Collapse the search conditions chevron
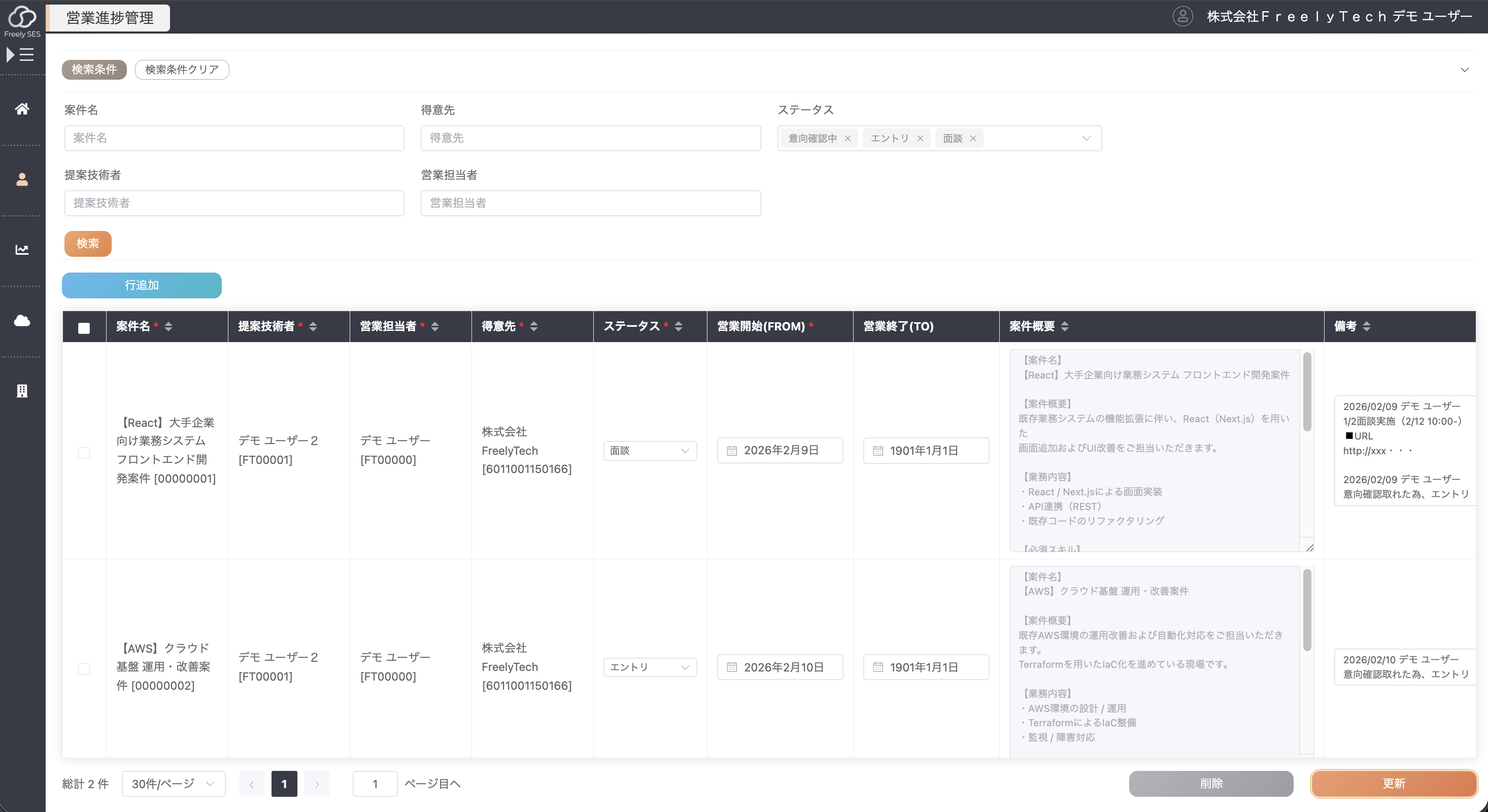The image size is (1488, 812). tap(1464, 70)
